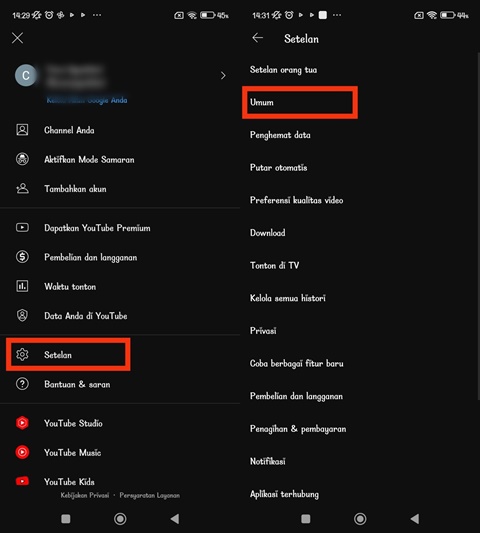Screen dimensions: 480x533
Task: Launch YouTube Music via its icon
Action: 22,452
